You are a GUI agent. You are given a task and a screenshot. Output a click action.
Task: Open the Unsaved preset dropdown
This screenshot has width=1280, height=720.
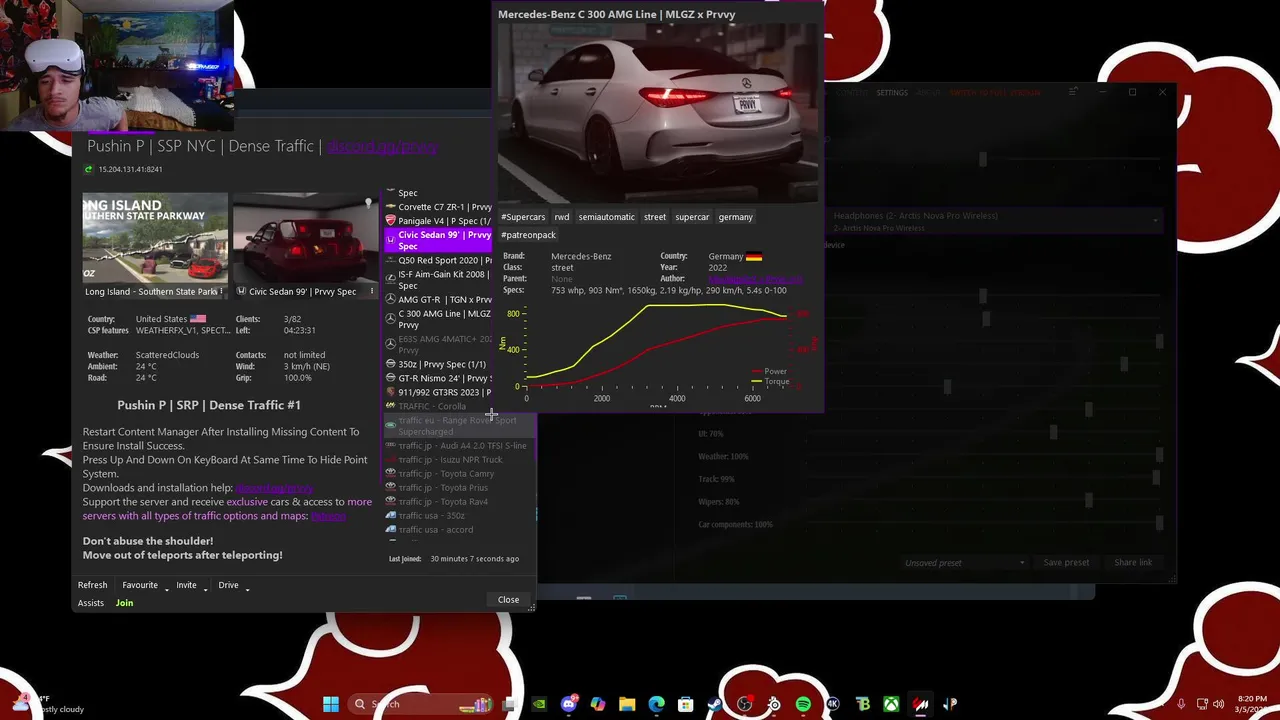point(965,563)
